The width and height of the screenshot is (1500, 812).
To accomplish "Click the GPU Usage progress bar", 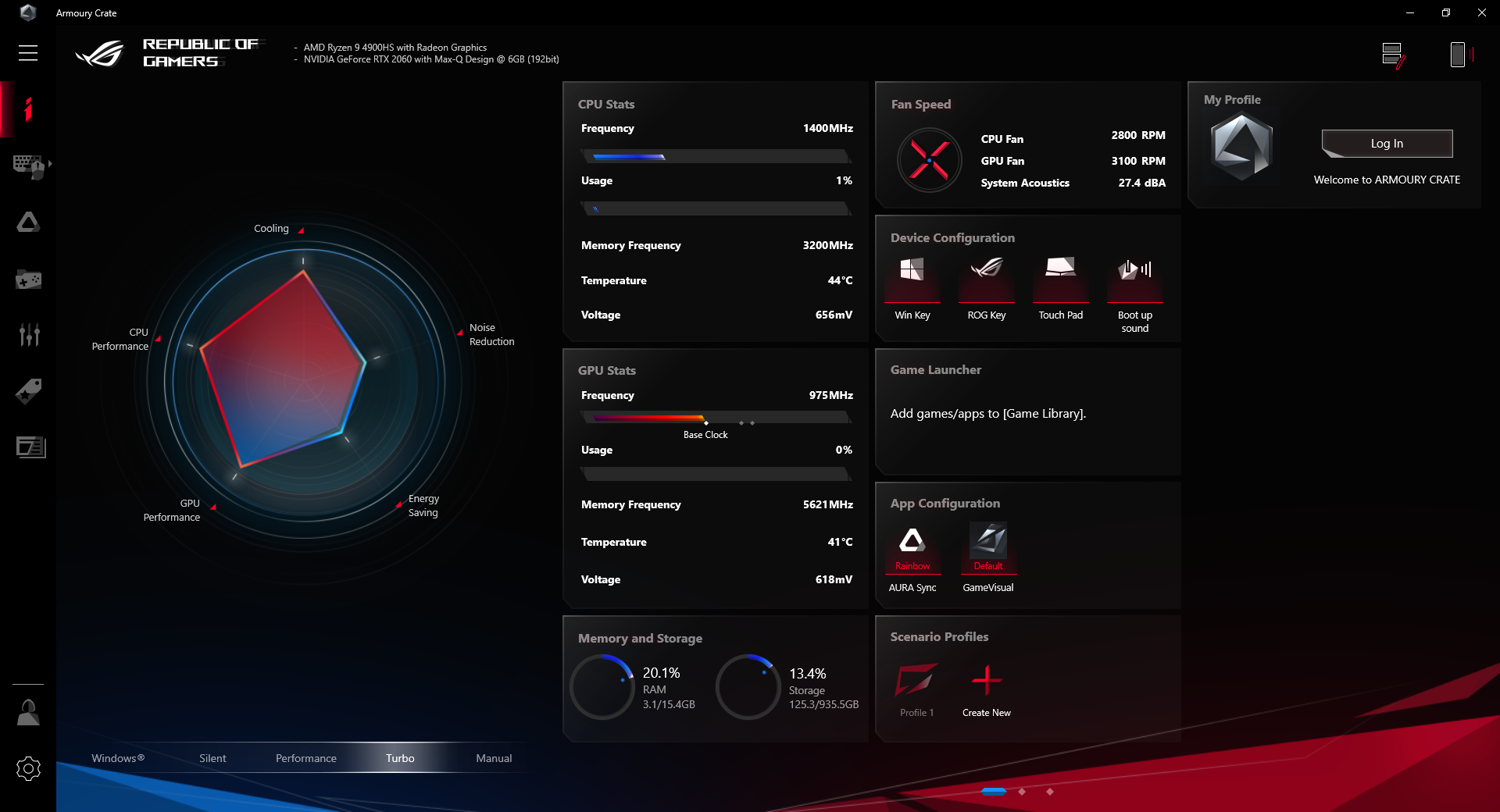I will pos(716,473).
